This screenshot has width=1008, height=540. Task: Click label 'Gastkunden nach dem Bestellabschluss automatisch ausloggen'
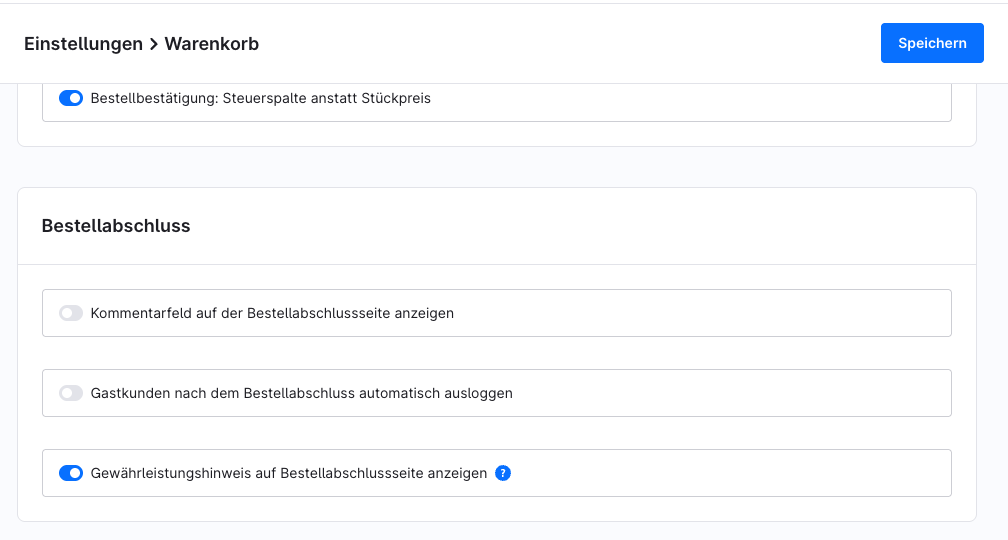pos(302,393)
